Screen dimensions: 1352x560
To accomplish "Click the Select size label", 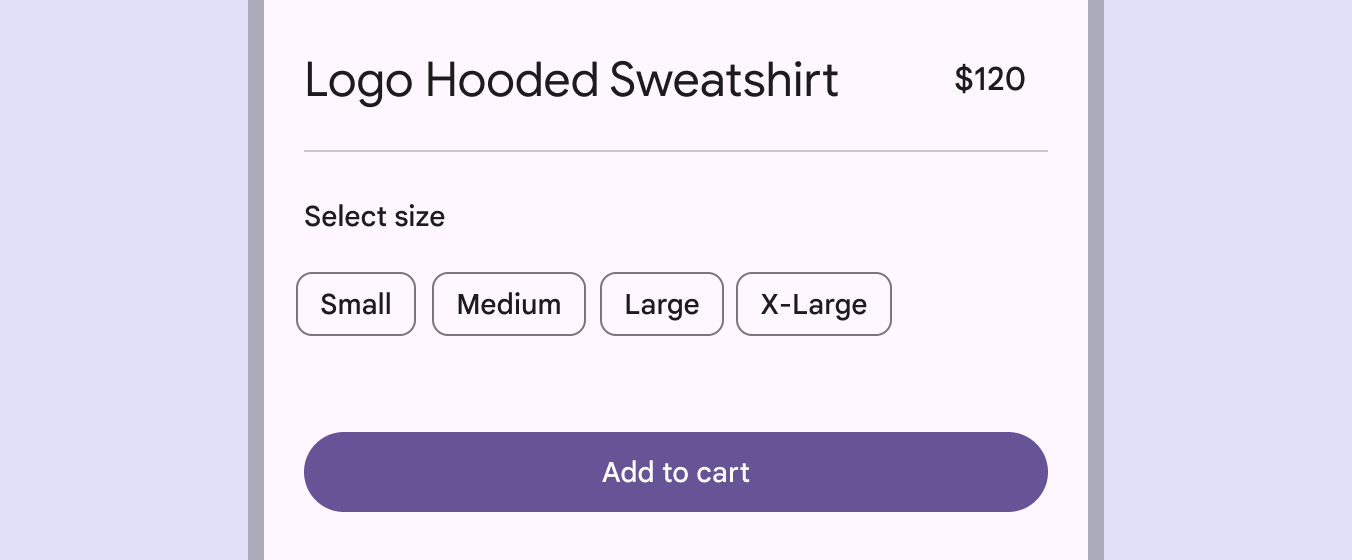I will [x=374, y=216].
